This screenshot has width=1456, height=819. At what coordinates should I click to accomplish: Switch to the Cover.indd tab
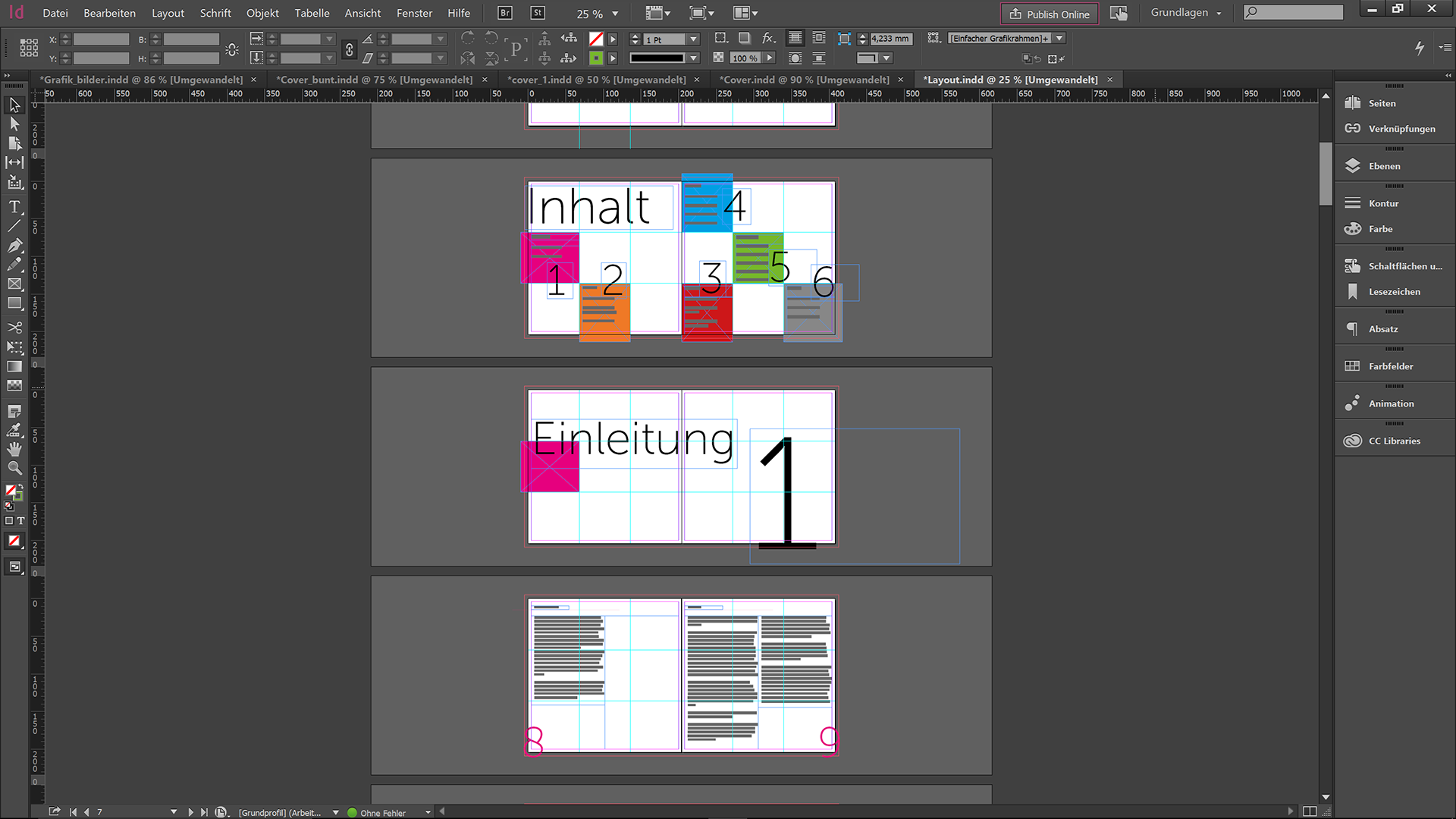point(804,80)
